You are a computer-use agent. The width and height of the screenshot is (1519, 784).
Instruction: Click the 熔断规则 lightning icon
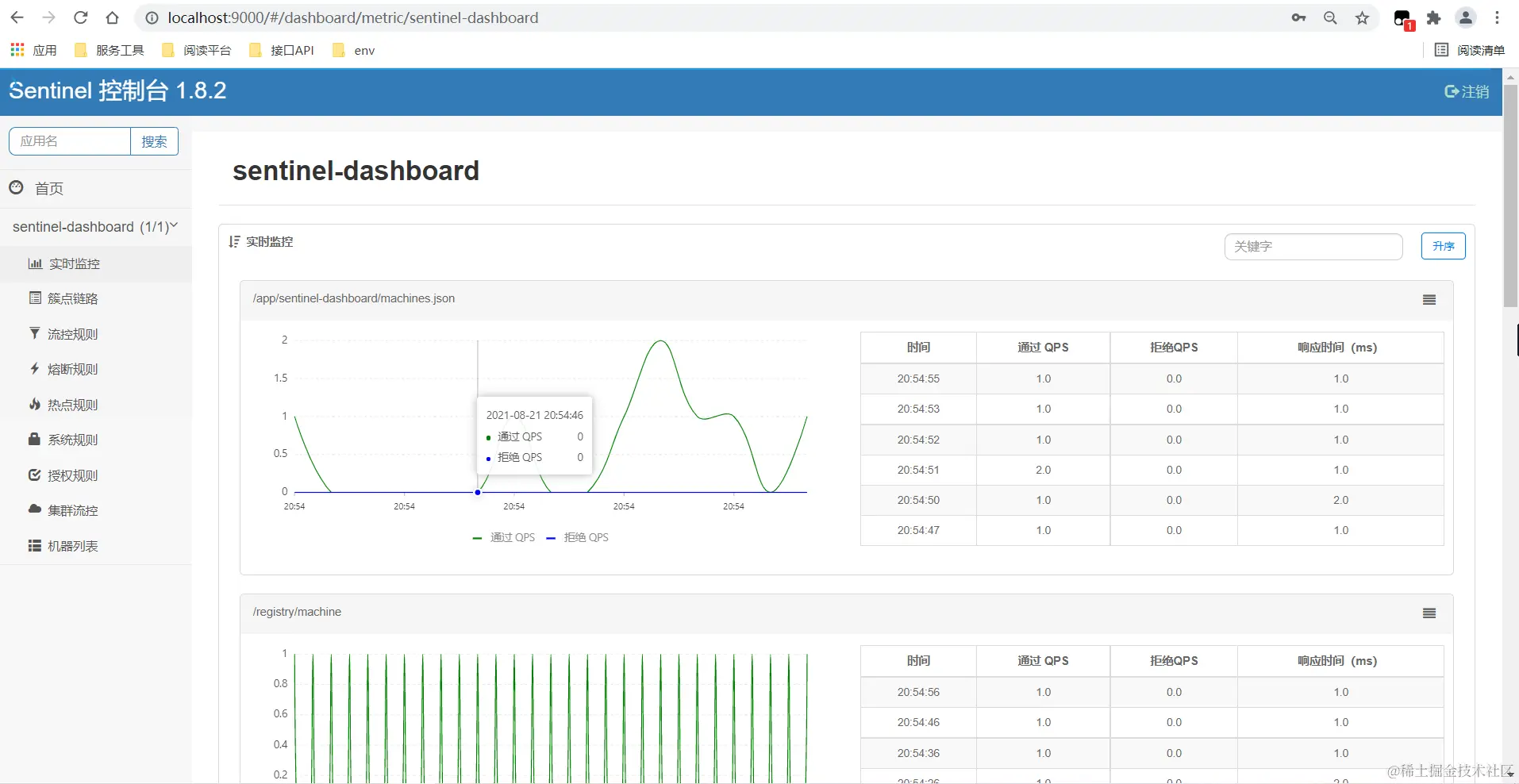click(x=34, y=368)
